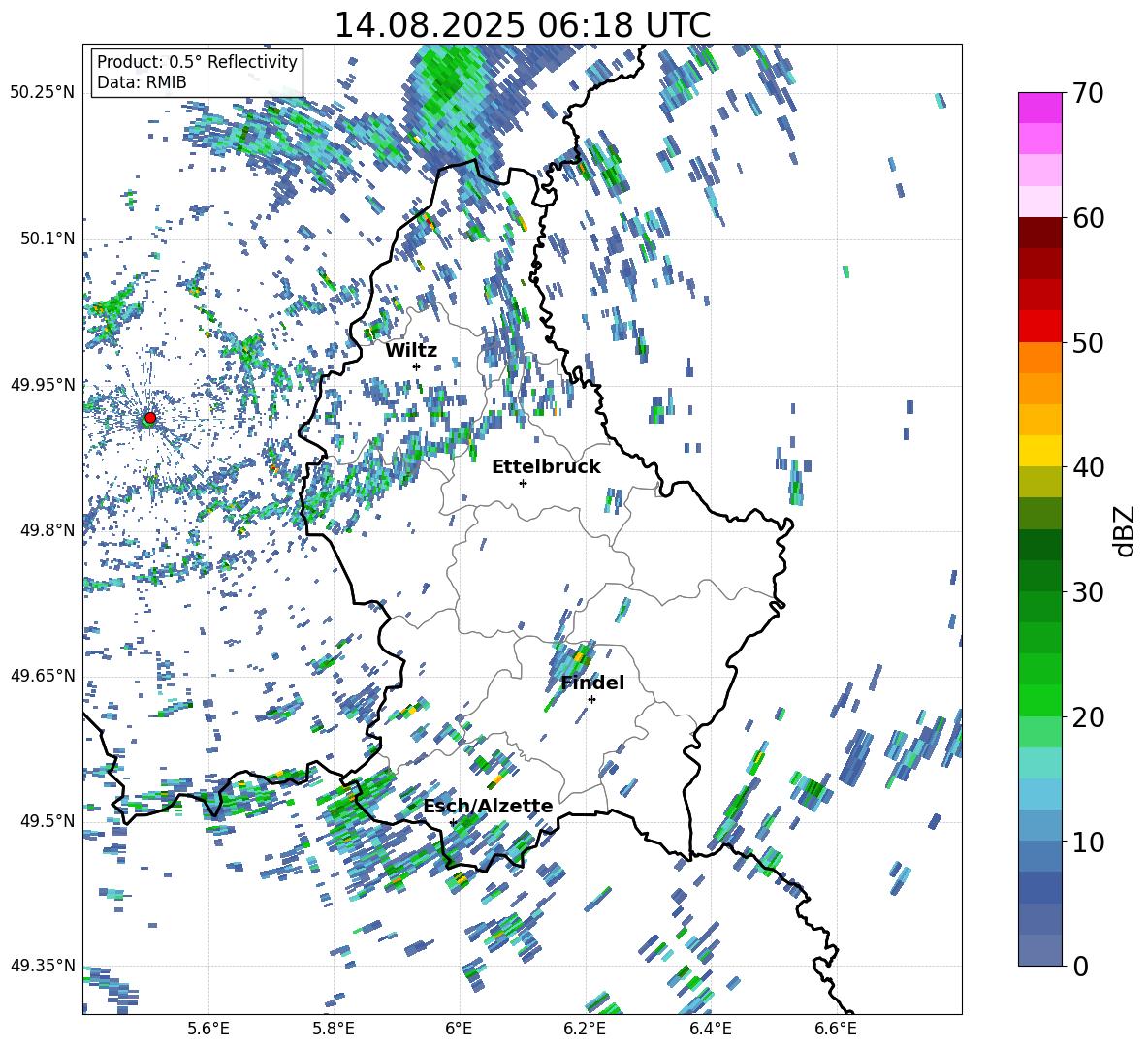The height and width of the screenshot is (1048, 1148).
Task: Click the 10 value on colorbar
Action: (x=1088, y=842)
